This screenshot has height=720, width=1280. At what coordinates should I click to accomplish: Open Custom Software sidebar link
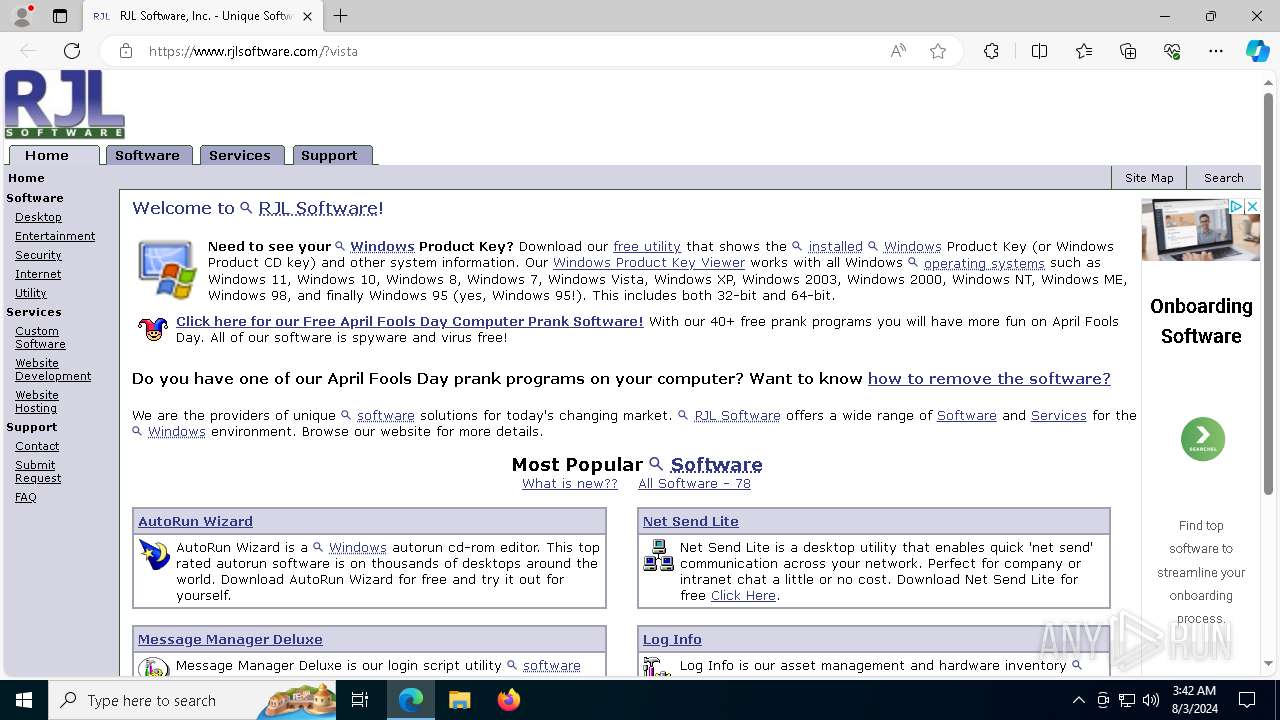(40, 337)
